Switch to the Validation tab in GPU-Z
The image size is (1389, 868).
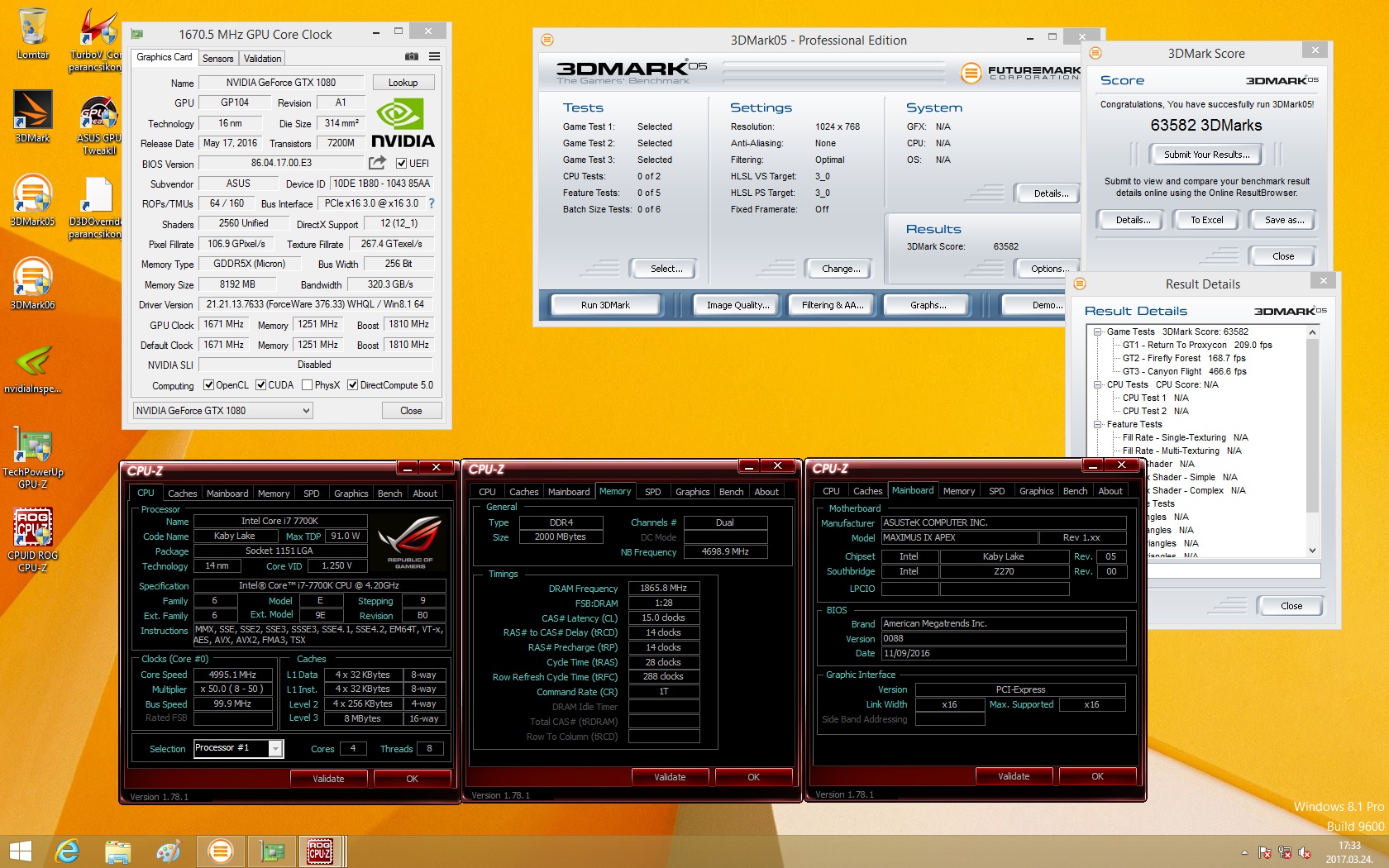click(262, 59)
